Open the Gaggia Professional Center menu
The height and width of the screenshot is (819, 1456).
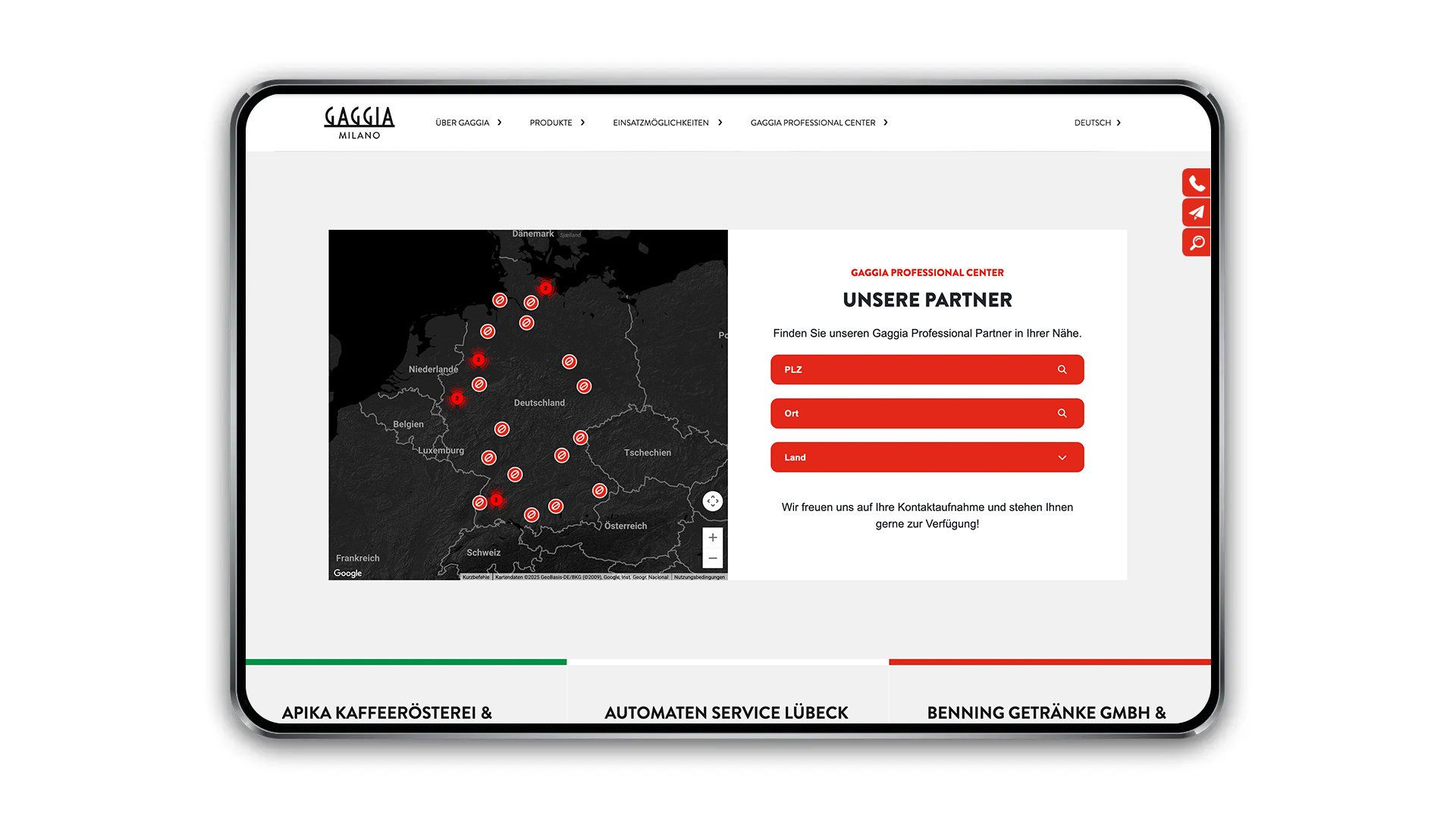click(x=813, y=123)
